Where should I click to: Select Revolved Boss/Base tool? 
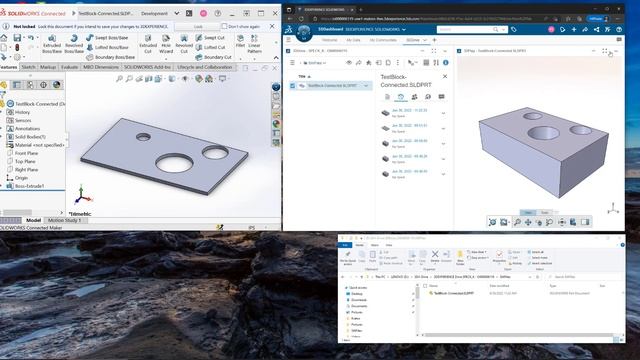point(74,44)
